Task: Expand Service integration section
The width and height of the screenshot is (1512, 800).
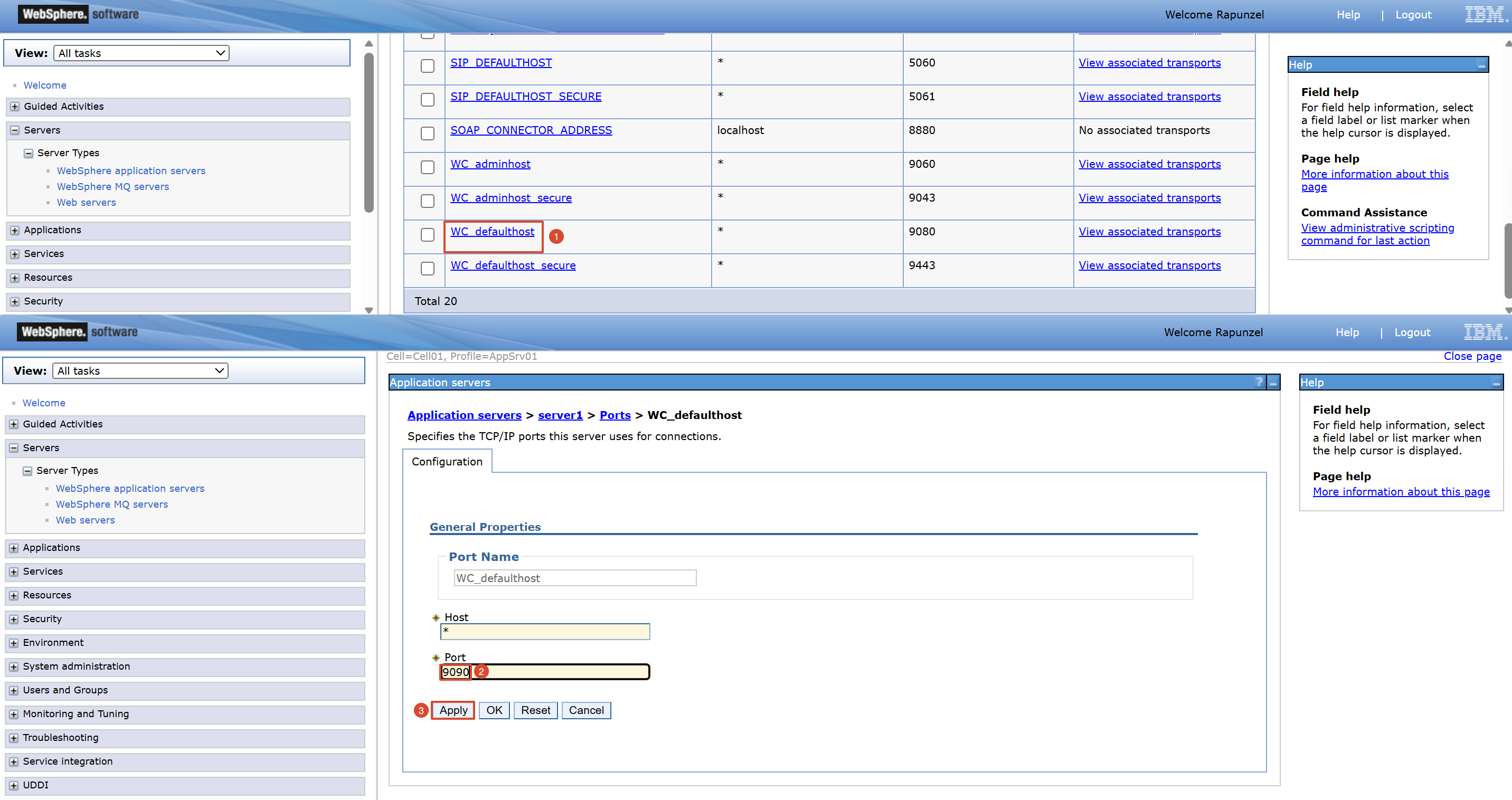Action: pyautogui.click(x=14, y=762)
